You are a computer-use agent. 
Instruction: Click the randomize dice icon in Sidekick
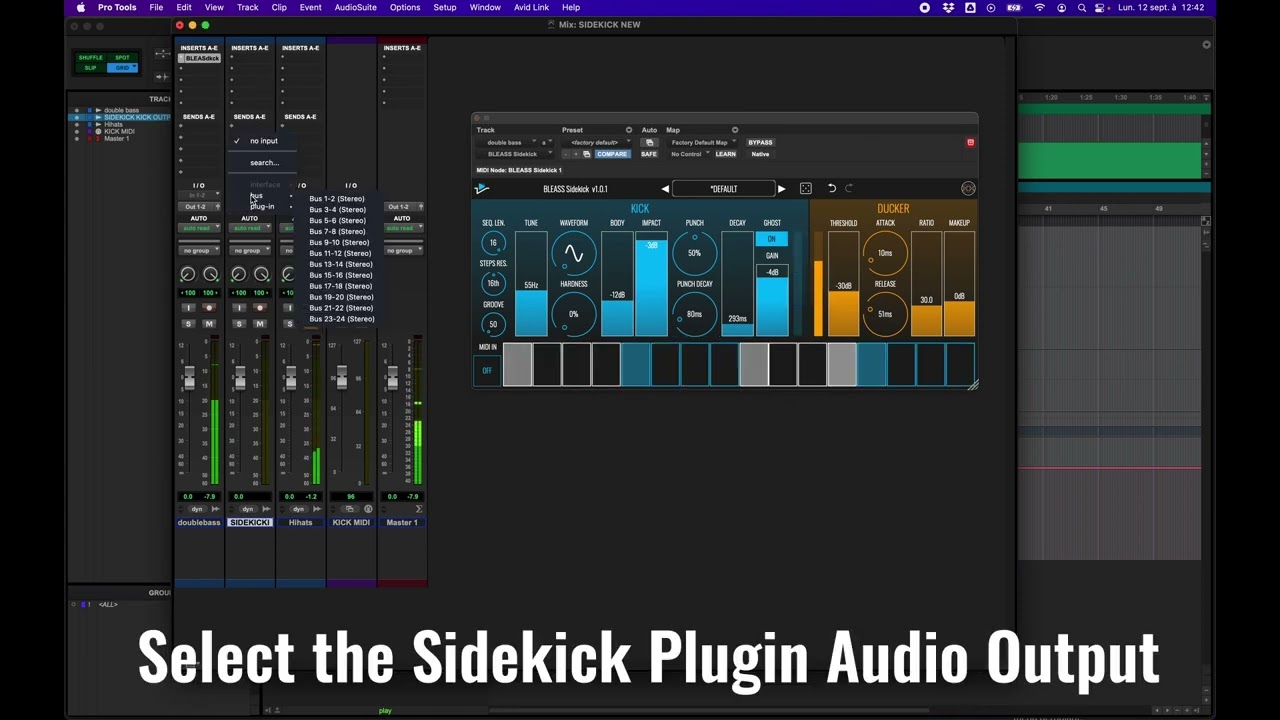(806, 189)
